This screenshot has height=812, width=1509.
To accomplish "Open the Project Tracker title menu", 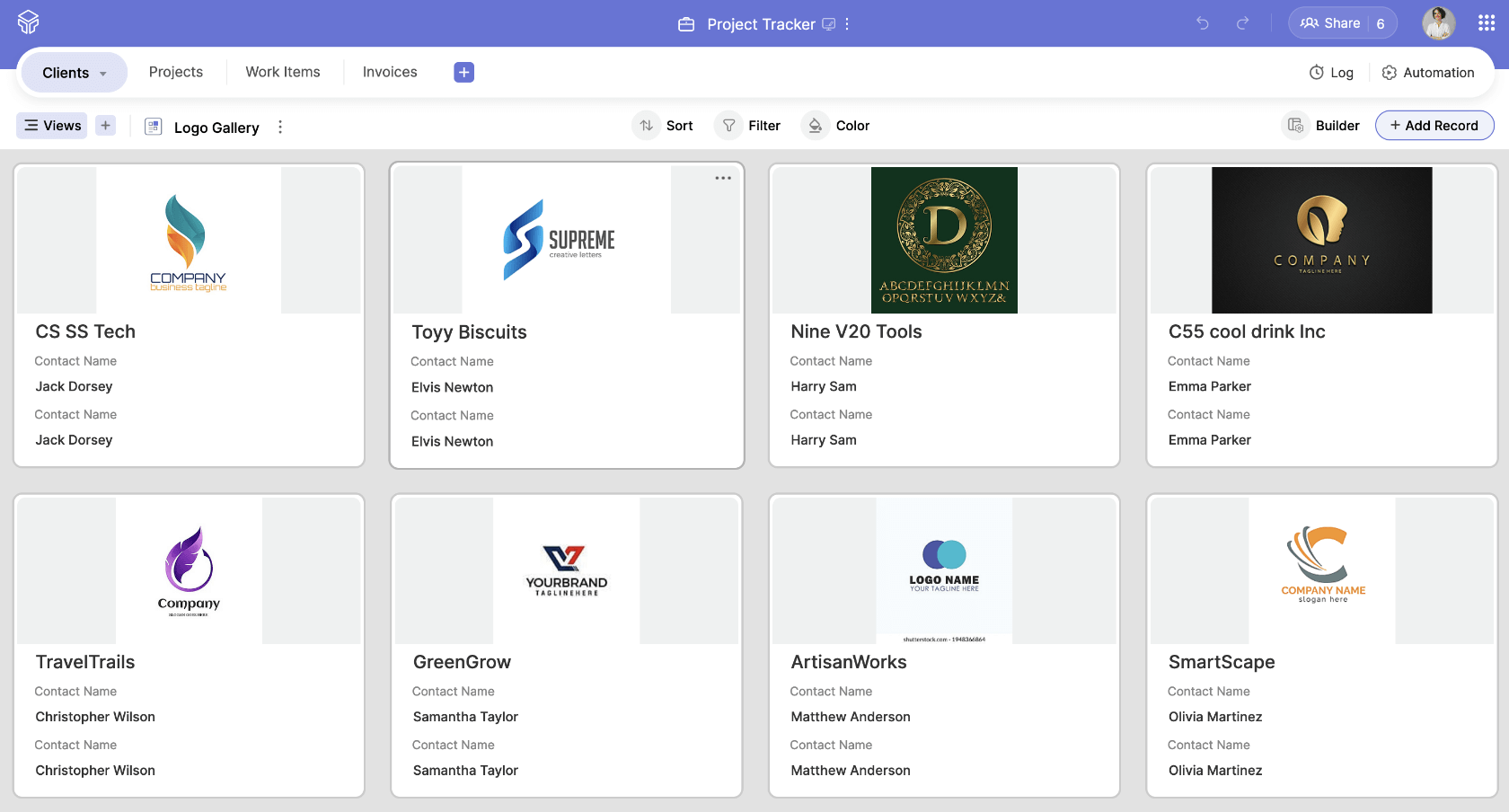I will click(847, 24).
